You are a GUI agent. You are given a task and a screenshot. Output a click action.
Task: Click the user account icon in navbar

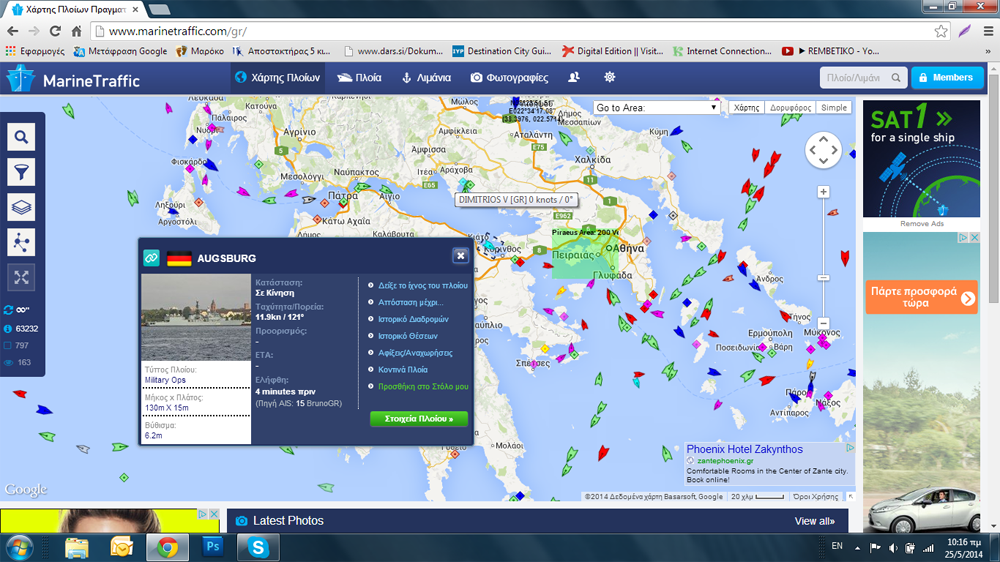point(574,77)
